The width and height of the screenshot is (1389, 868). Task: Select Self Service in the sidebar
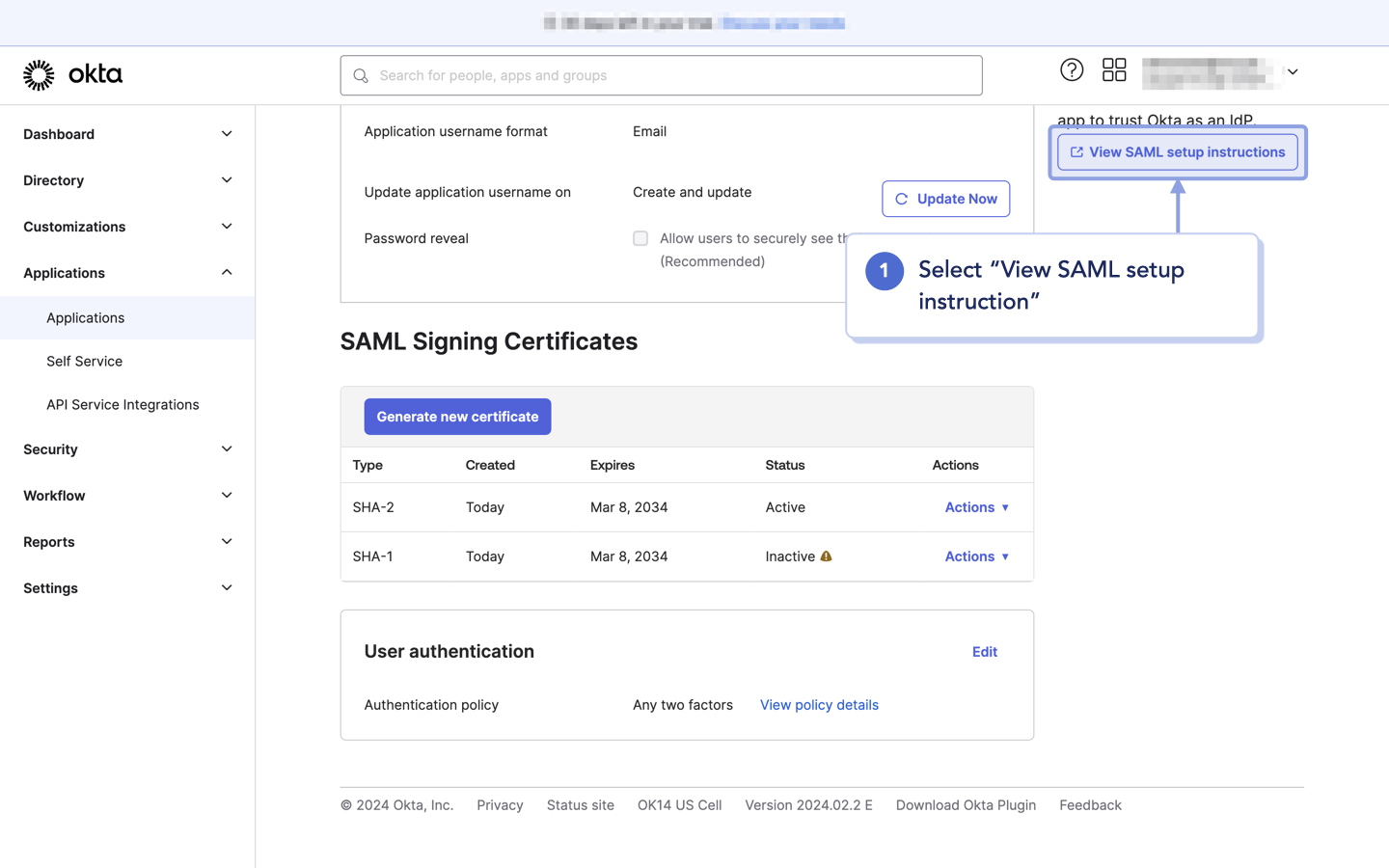[84, 361]
